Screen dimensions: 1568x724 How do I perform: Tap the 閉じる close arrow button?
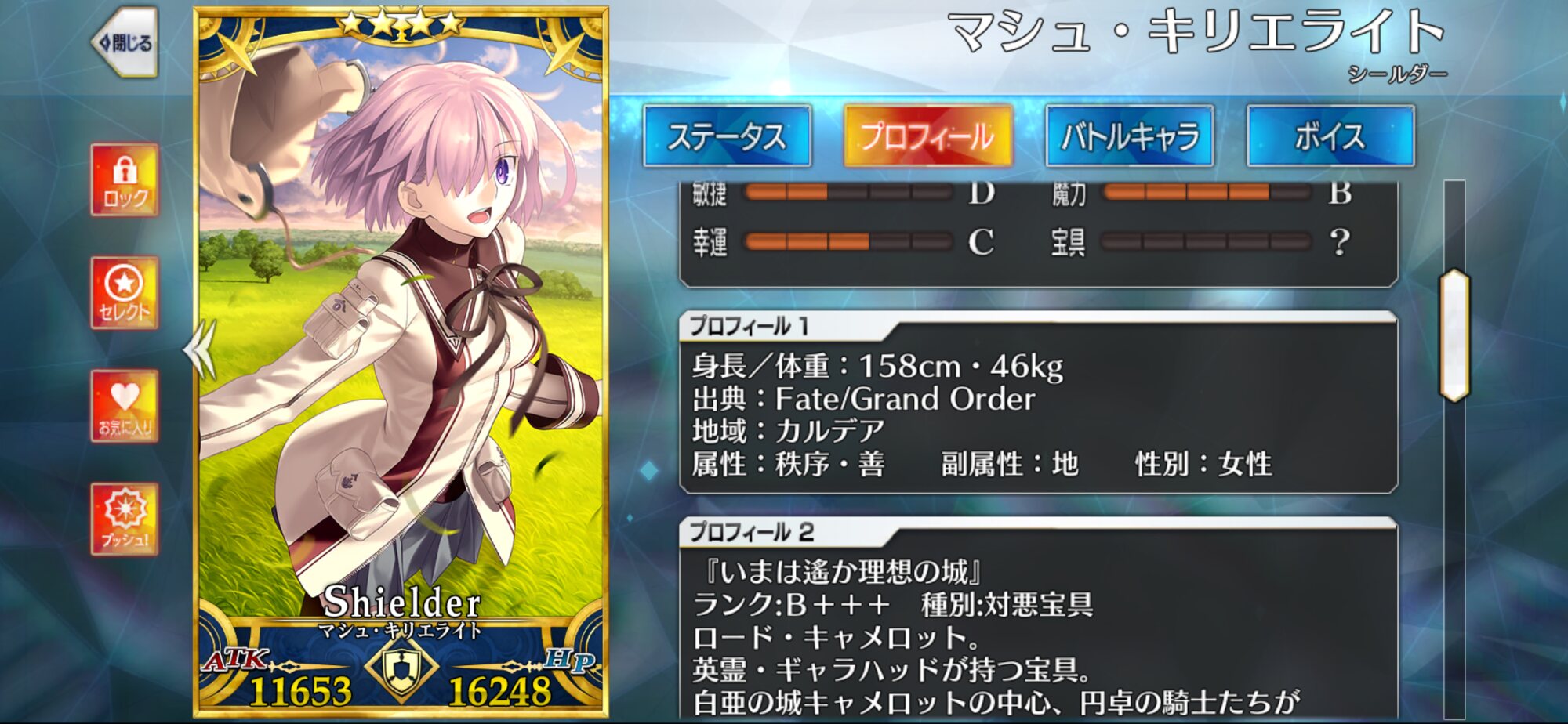tap(125, 42)
